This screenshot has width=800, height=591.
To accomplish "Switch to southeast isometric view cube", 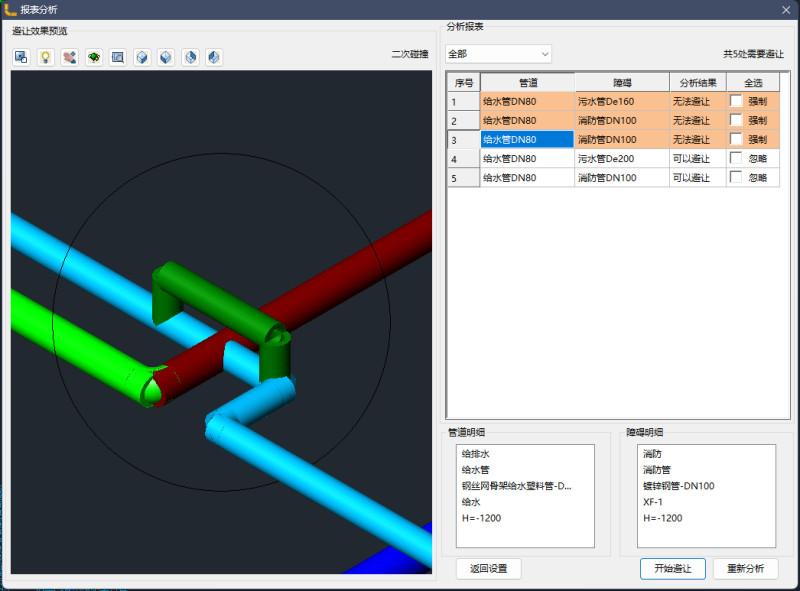I will pyautogui.click(x=166, y=57).
